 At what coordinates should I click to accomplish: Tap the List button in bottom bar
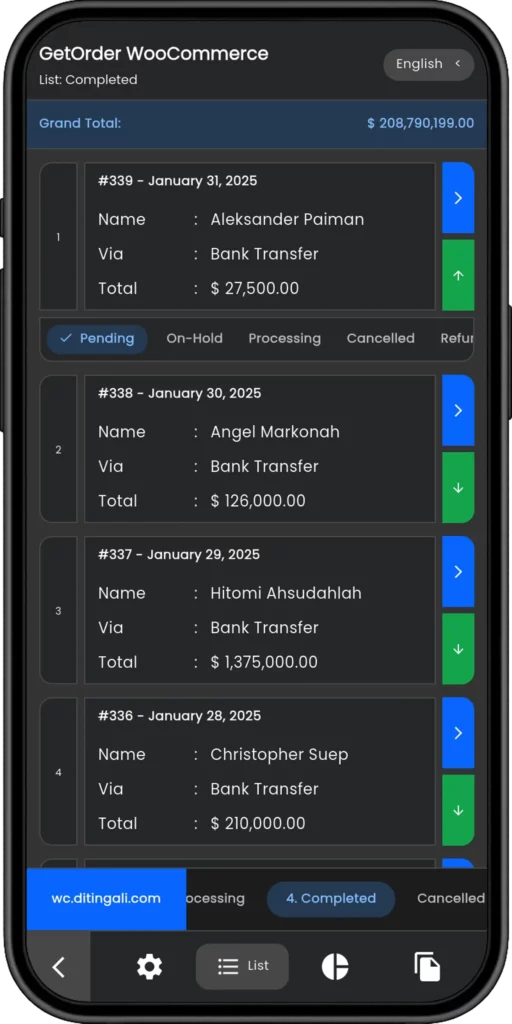[242, 967]
